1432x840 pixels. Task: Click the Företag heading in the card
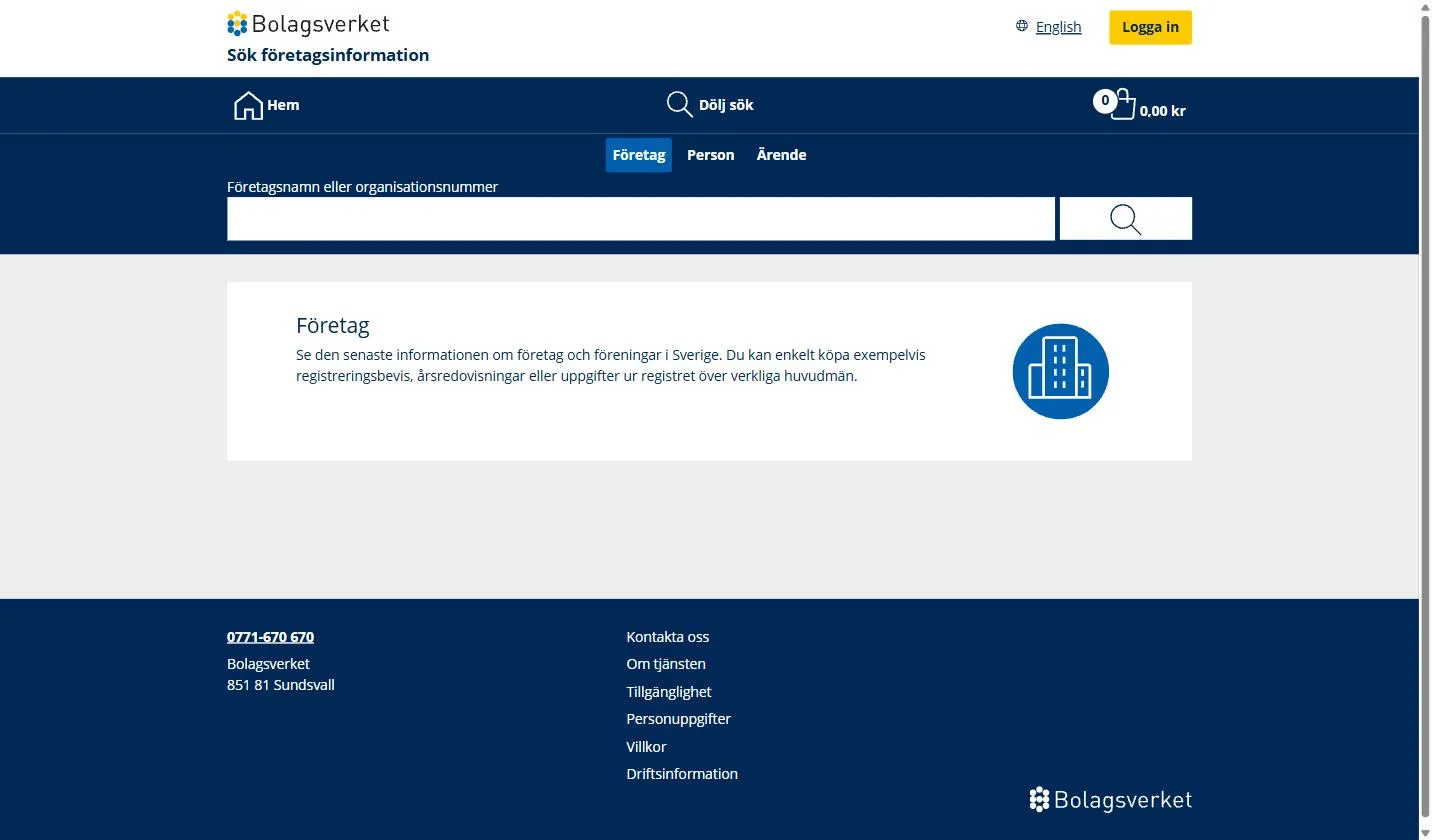pyautogui.click(x=333, y=326)
